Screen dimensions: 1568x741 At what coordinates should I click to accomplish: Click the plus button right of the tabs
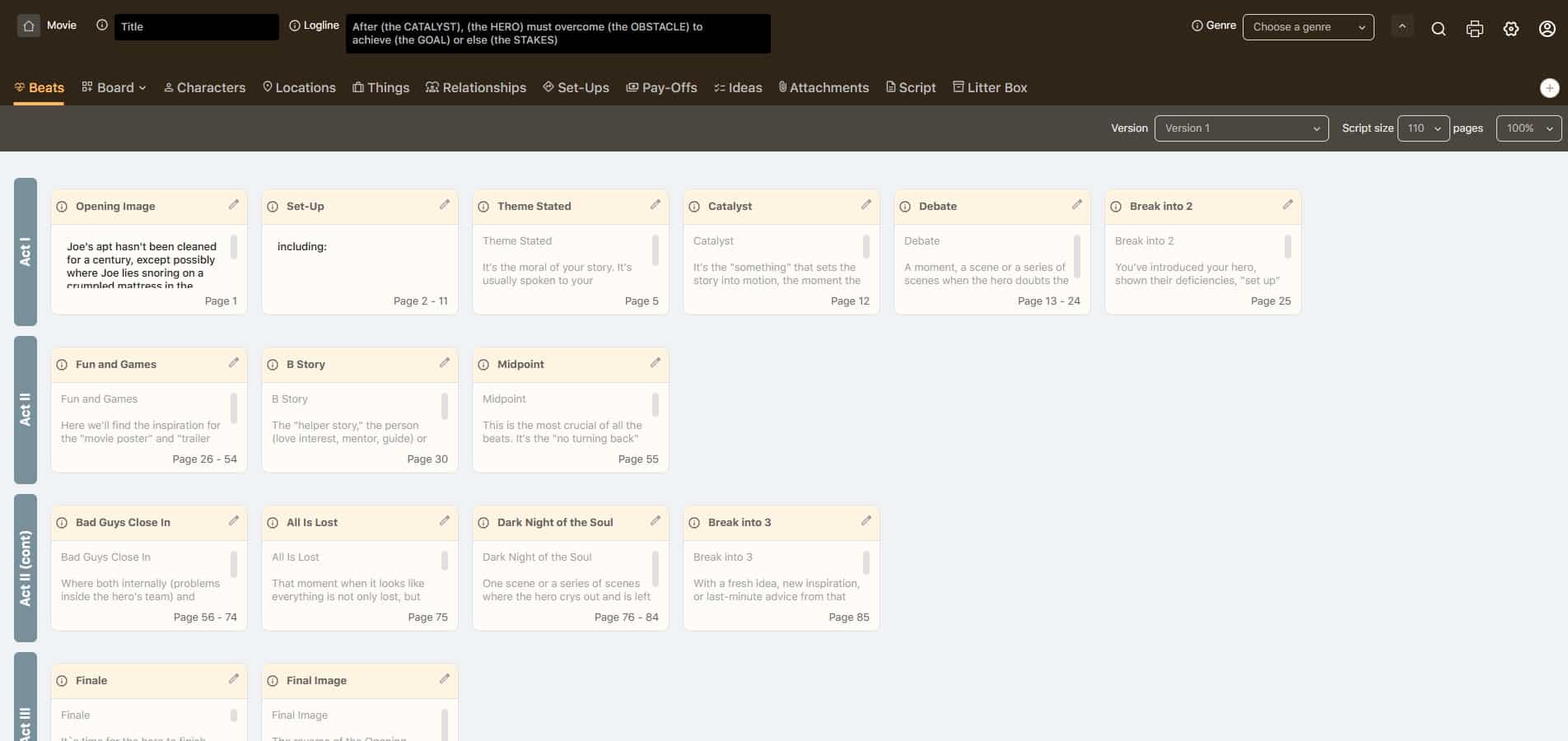tap(1549, 88)
